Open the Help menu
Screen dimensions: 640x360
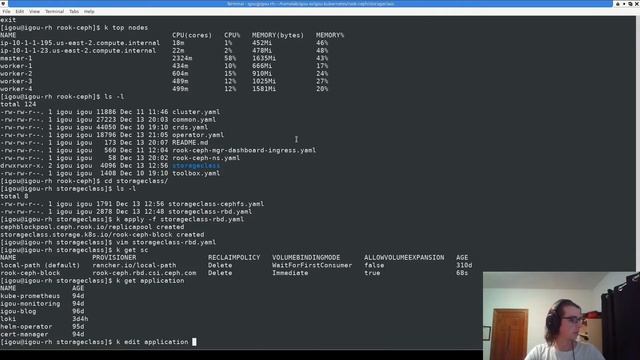[89, 11]
